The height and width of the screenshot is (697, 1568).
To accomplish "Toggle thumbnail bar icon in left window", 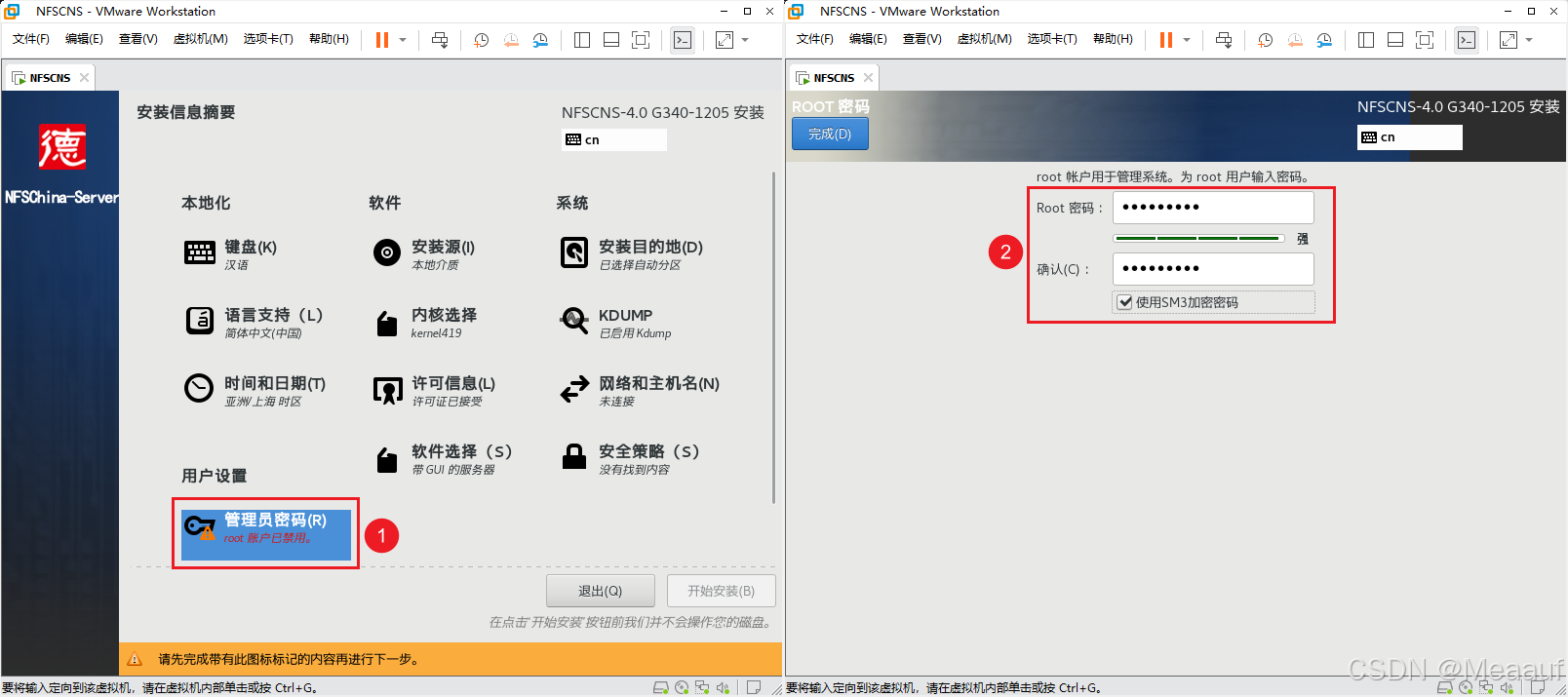I will click(x=611, y=40).
